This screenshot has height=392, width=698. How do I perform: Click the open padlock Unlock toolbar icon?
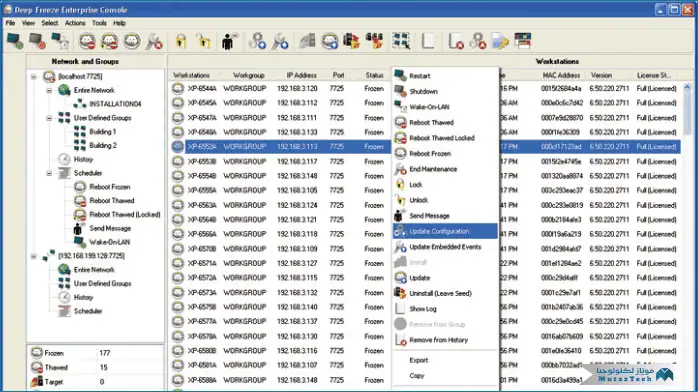203,41
